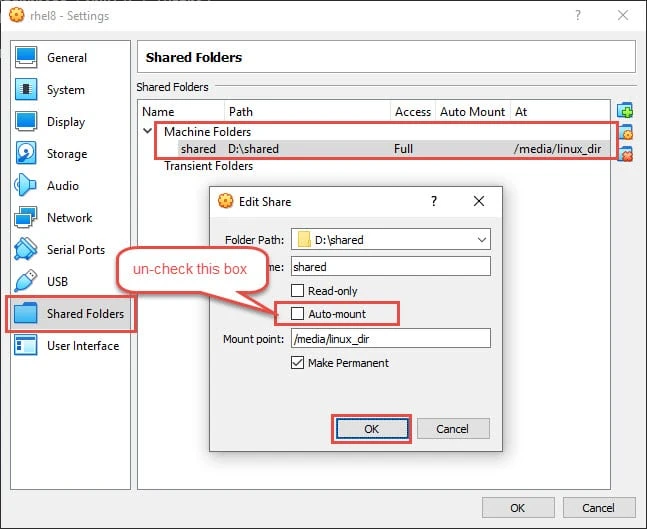Select the shared folder row D:\shared
647x529 pixels.
click(394, 149)
